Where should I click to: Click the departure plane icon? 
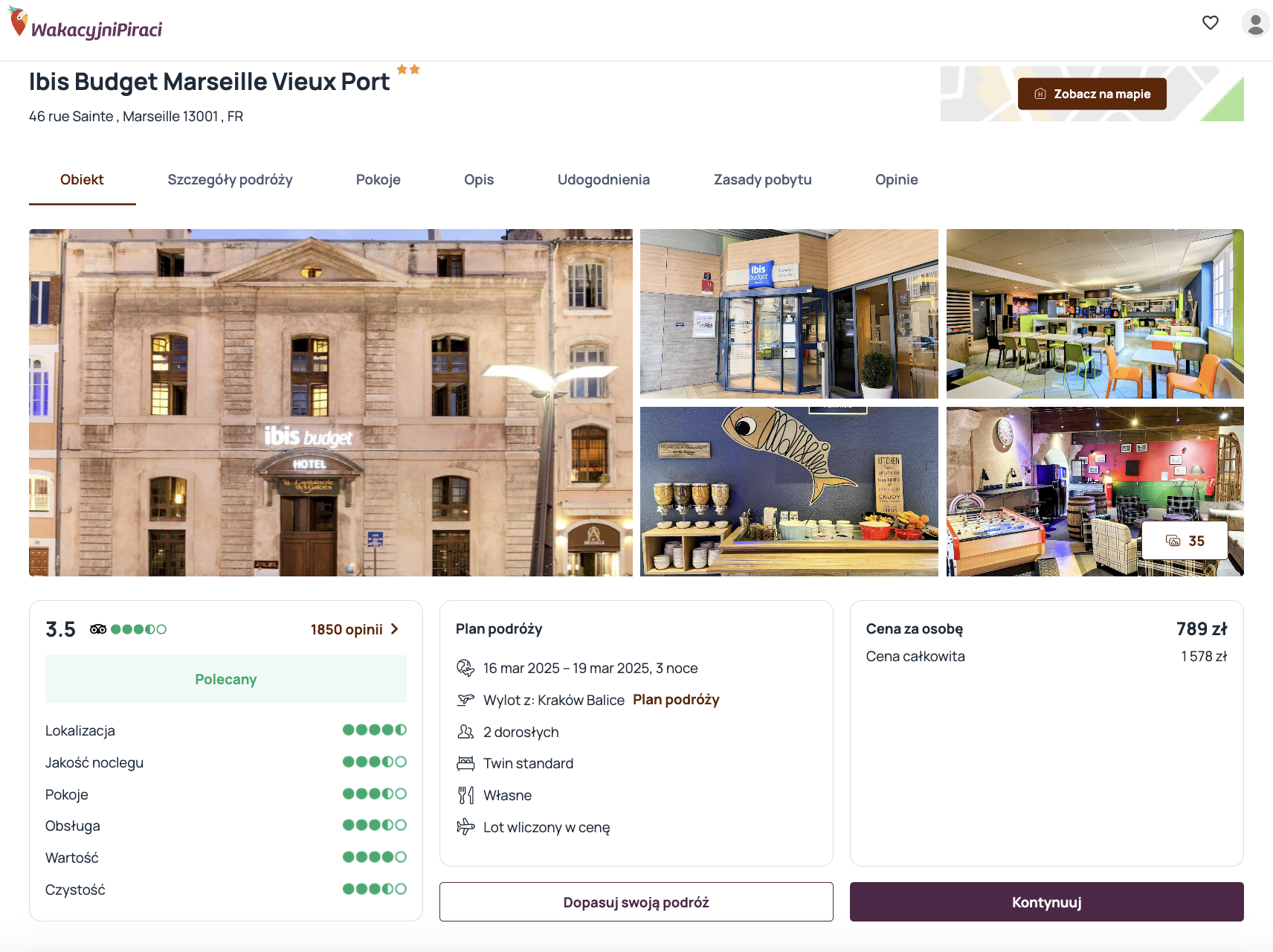(x=465, y=700)
